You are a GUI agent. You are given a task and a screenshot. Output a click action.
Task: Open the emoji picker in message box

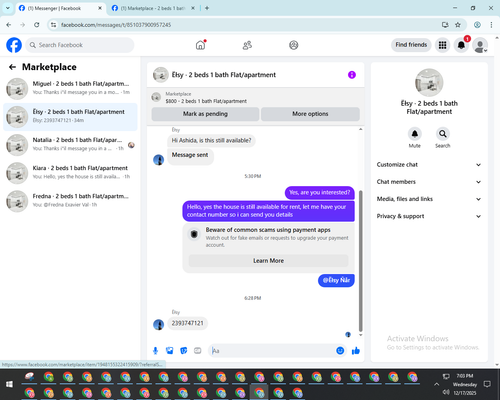340,351
